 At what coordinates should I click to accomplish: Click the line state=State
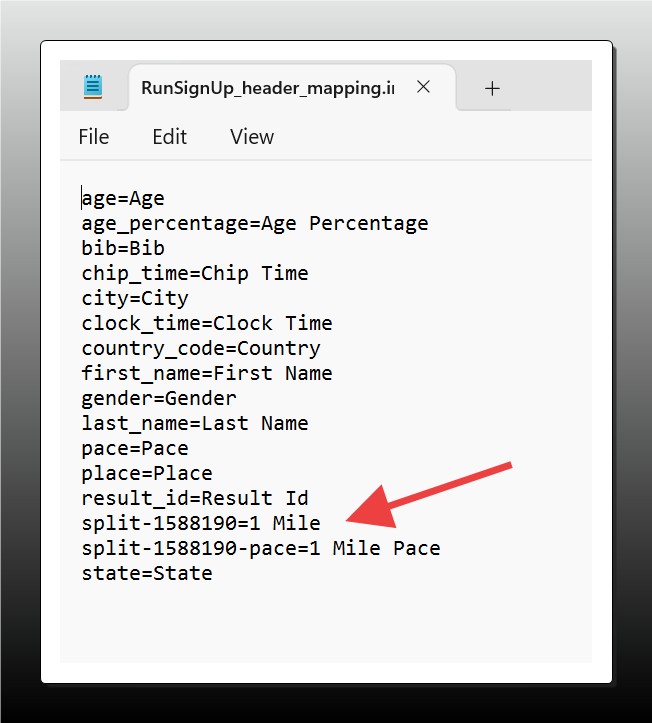pyautogui.click(x=147, y=574)
